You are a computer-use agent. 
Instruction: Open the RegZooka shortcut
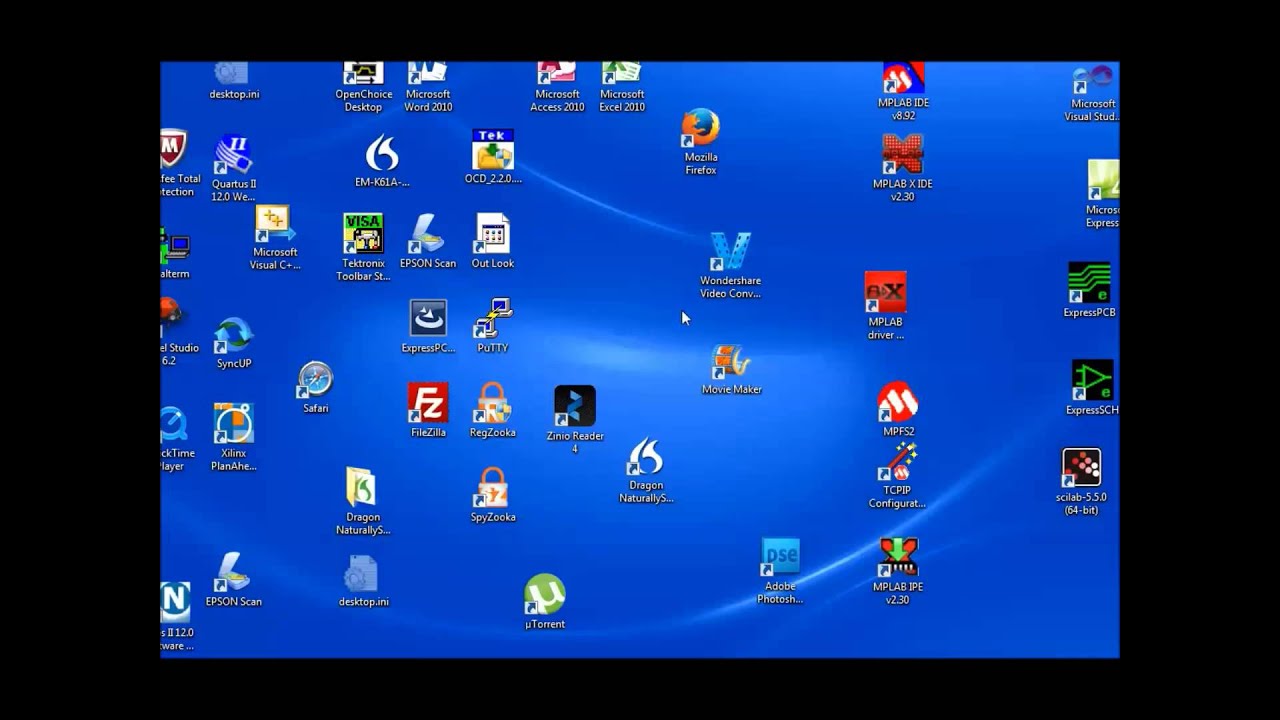point(492,410)
